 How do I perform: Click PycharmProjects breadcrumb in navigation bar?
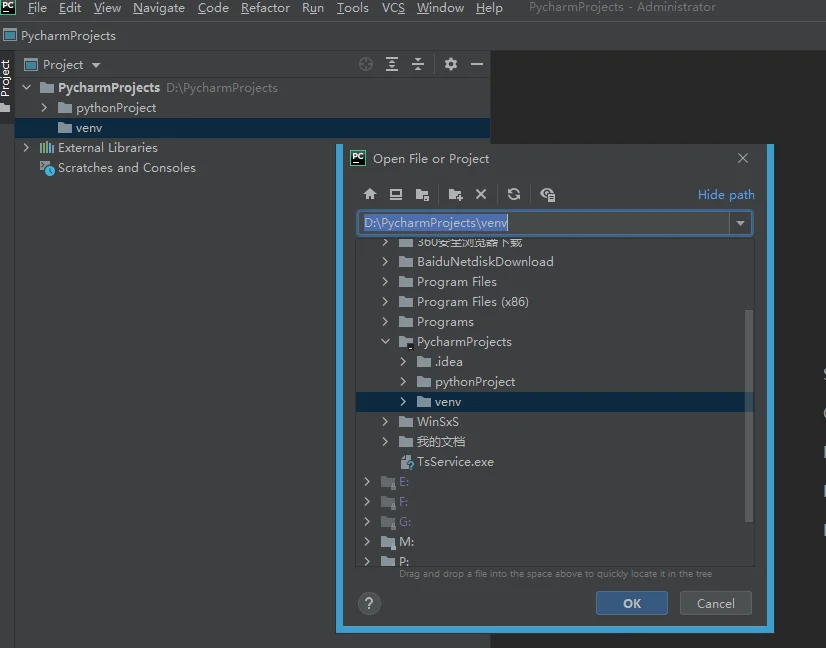click(68, 36)
